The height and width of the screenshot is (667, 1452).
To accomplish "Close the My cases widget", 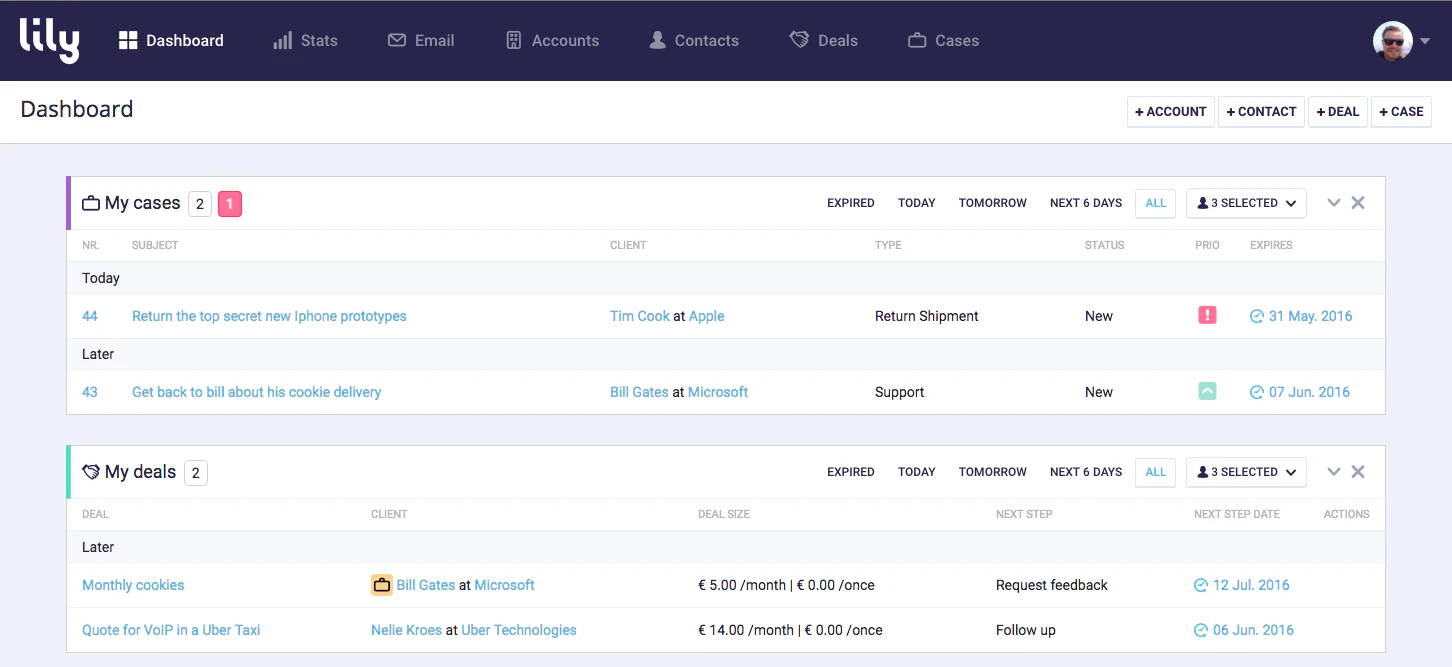I will tap(1358, 203).
